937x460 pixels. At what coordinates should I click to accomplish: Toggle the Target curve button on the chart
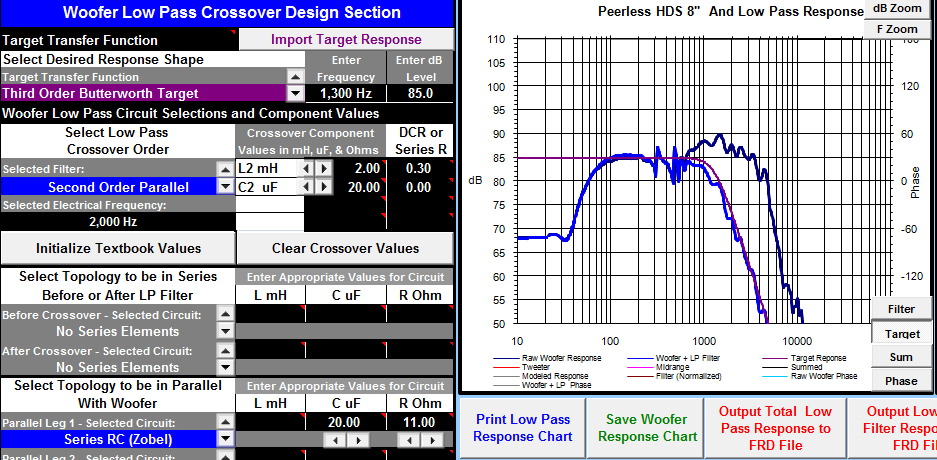click(902, 333)
